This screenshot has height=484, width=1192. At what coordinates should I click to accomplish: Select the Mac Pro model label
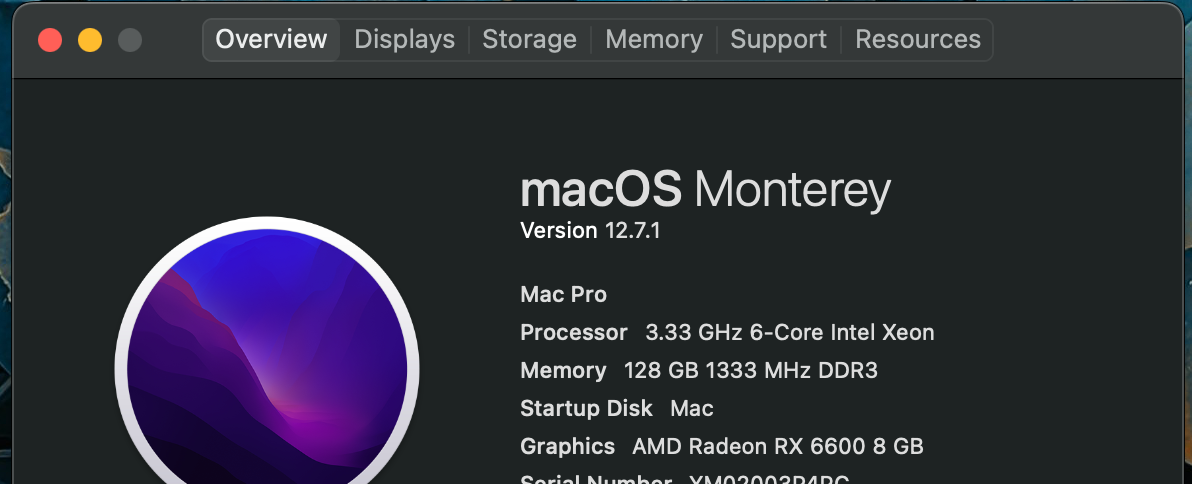pos(563,295)
